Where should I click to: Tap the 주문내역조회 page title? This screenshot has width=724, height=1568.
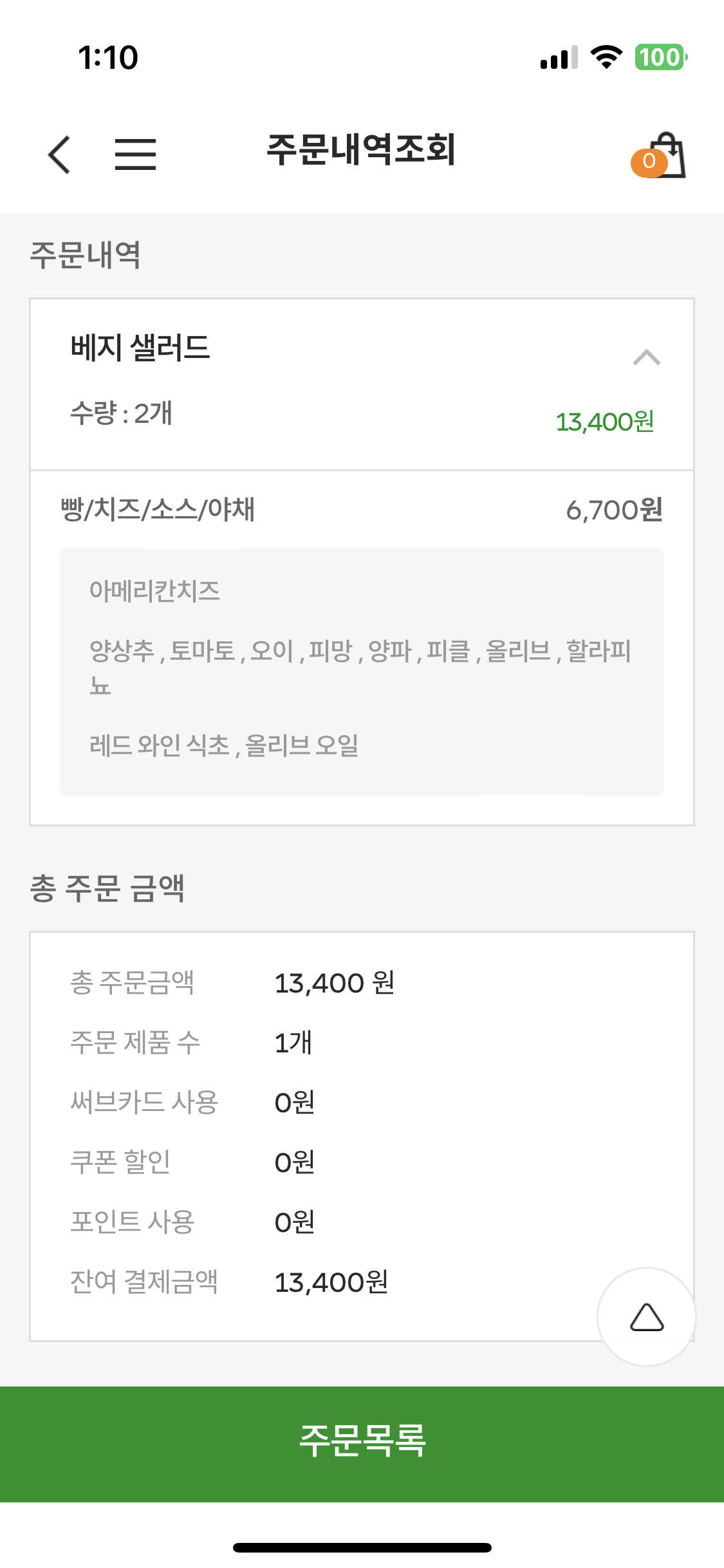point(361,149)
